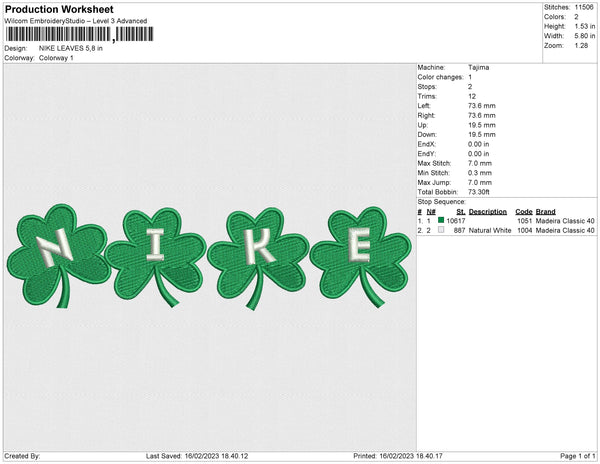Click the 'Stop Sequence:' heading
Viewport: 600px width, 464px height.
(x=442, y=202)
